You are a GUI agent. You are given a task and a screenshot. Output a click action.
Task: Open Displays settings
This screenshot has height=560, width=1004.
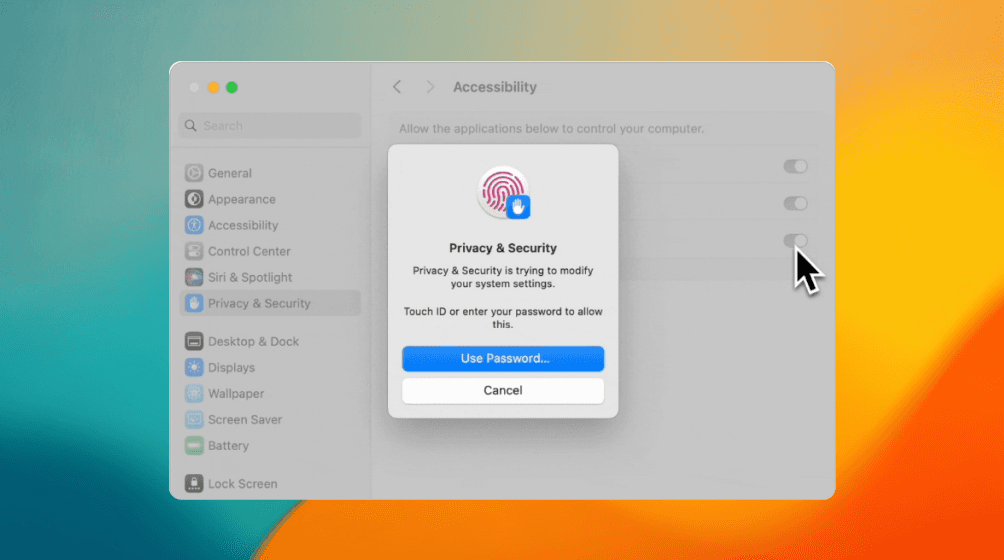tap(270, 367)
